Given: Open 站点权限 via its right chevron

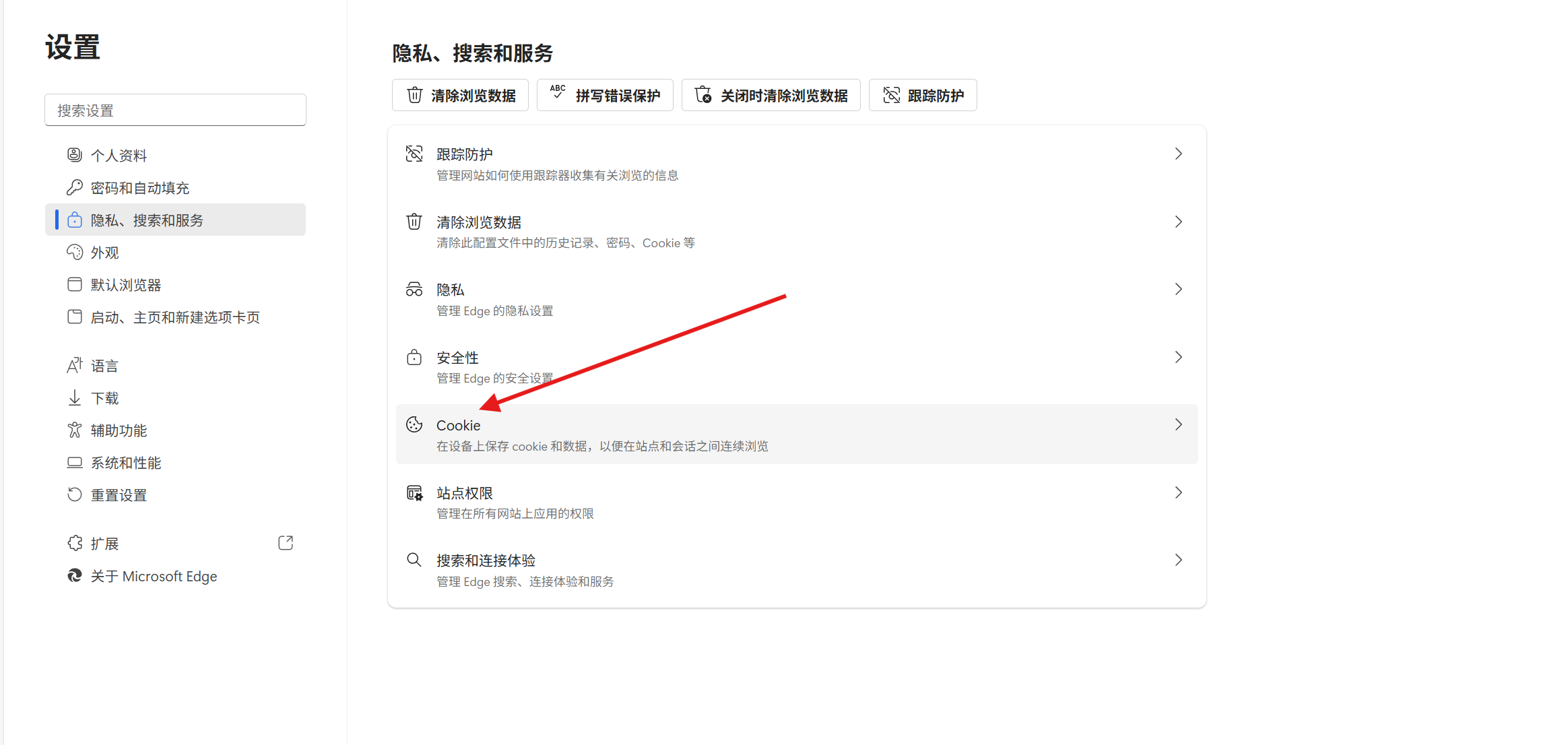Looking at the screenshot, I should click(x=1178, y=492).
